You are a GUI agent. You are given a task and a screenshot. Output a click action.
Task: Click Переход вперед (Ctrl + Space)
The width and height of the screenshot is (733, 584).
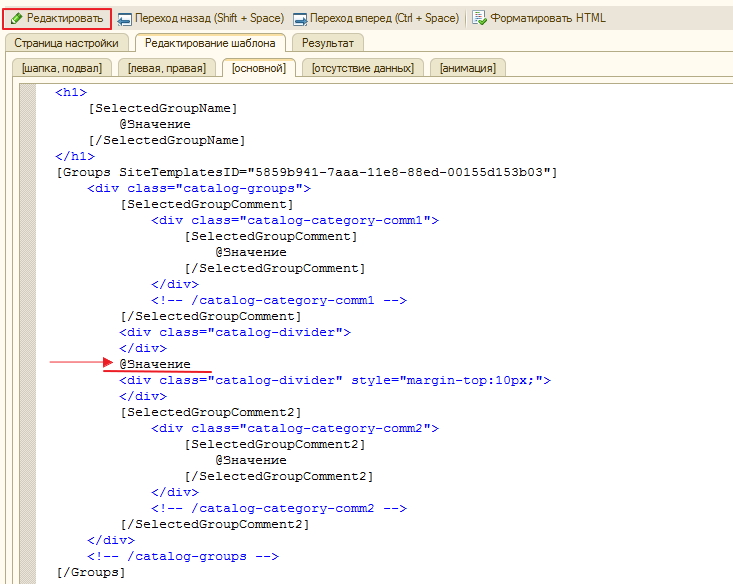[x=384, y=18]
